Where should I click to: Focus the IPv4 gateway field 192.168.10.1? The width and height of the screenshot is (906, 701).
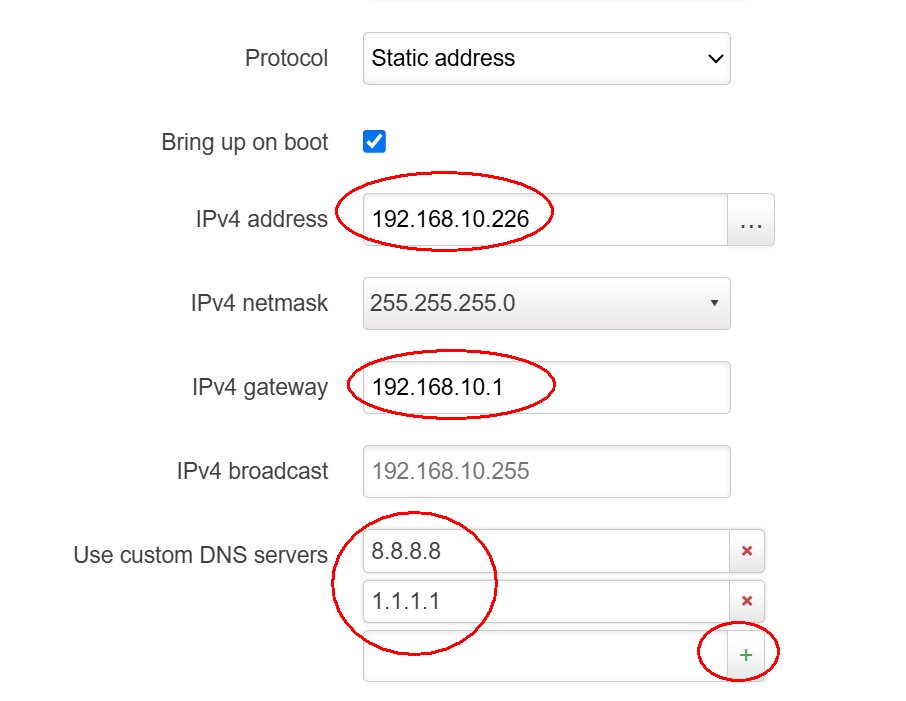(547, 387)
